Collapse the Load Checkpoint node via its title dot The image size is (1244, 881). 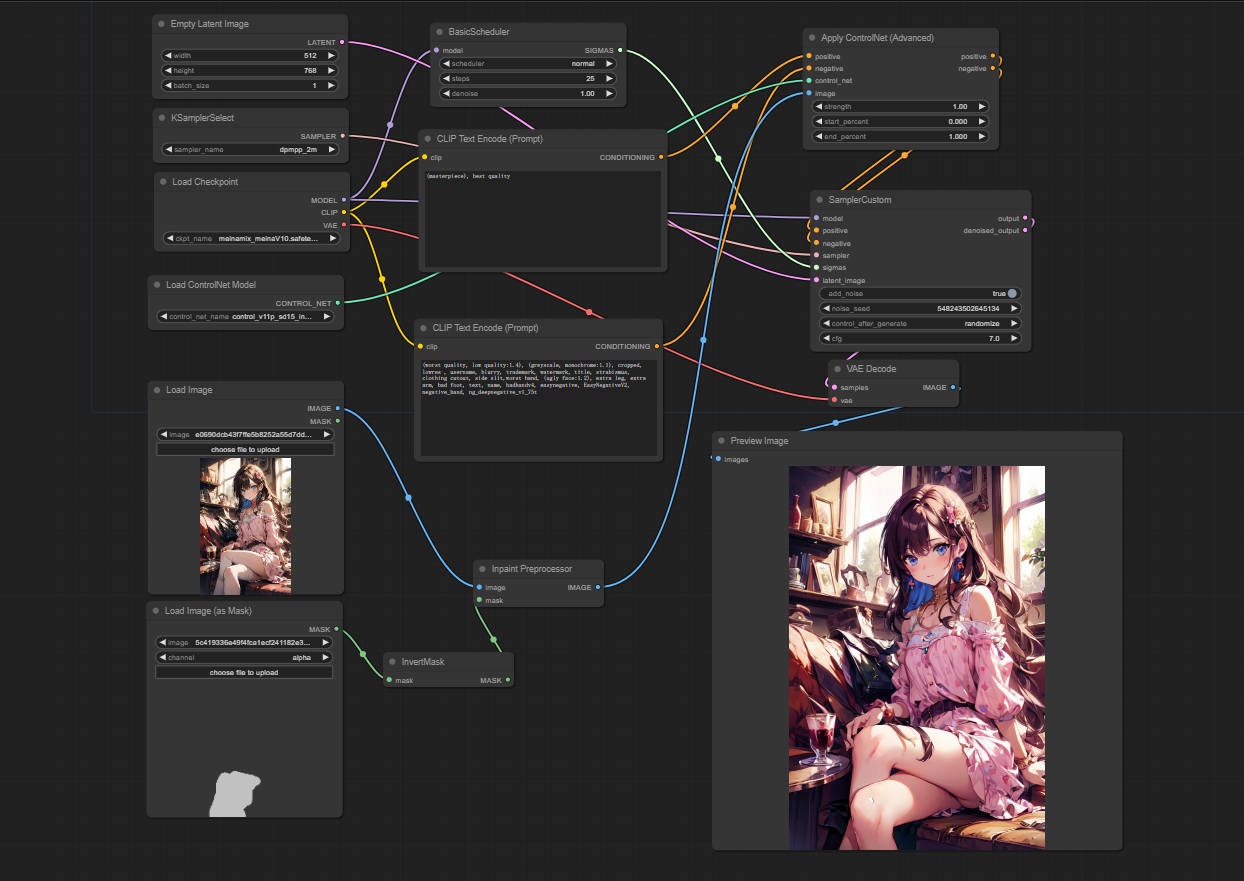(162, 182)
